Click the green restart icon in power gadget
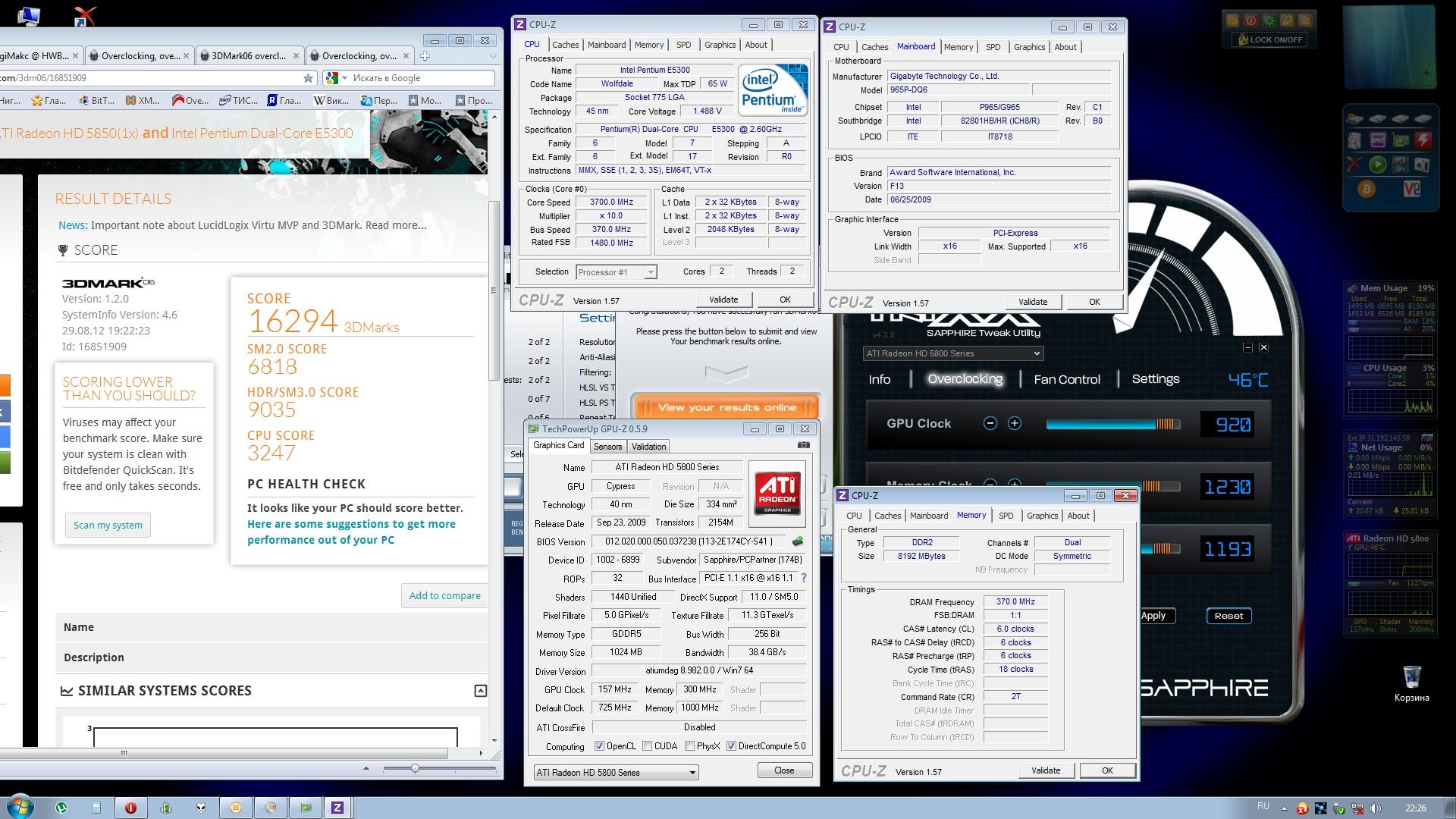 [x=1269, y=20]
